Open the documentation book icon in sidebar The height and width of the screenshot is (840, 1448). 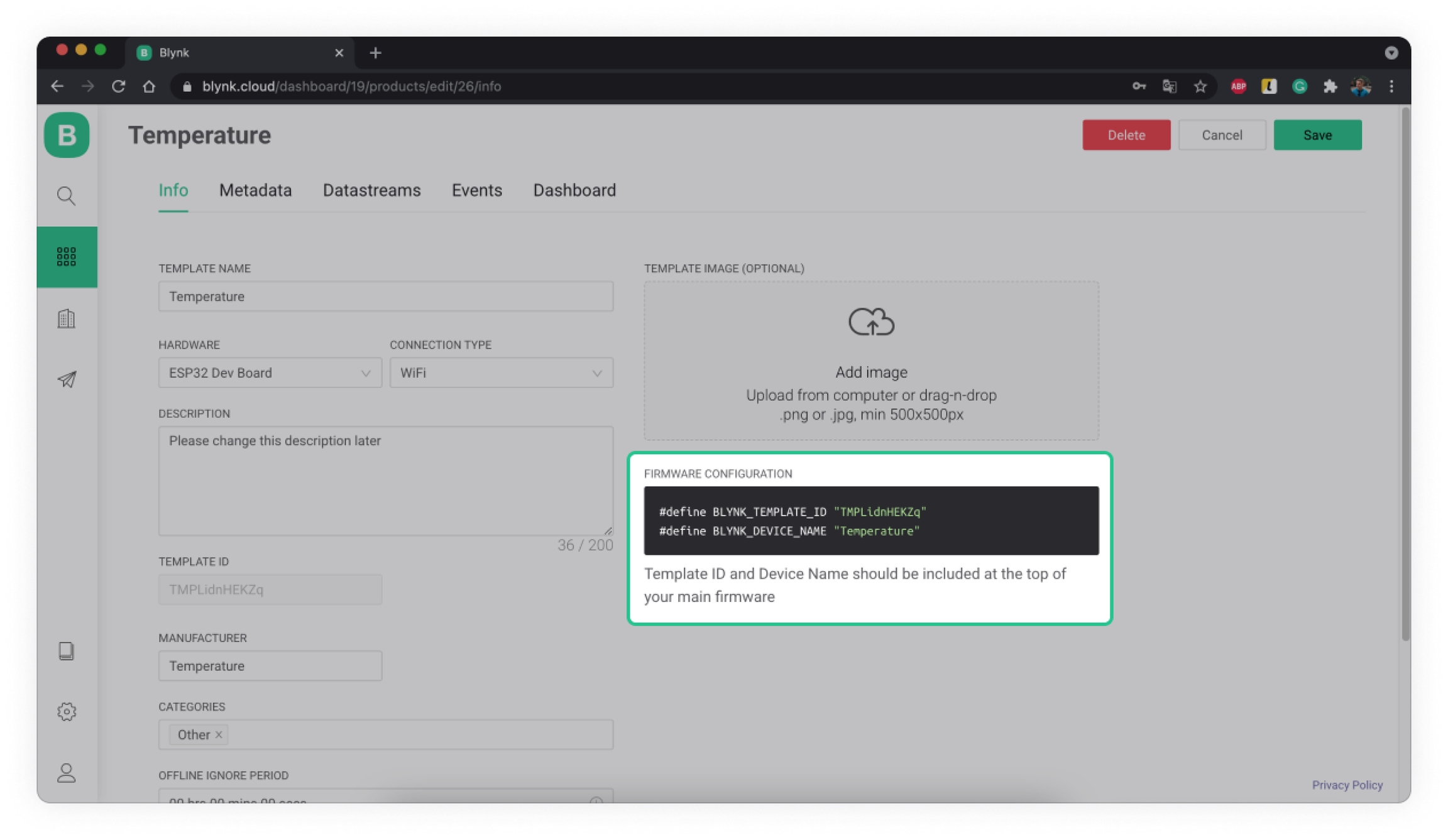(67, 651)
